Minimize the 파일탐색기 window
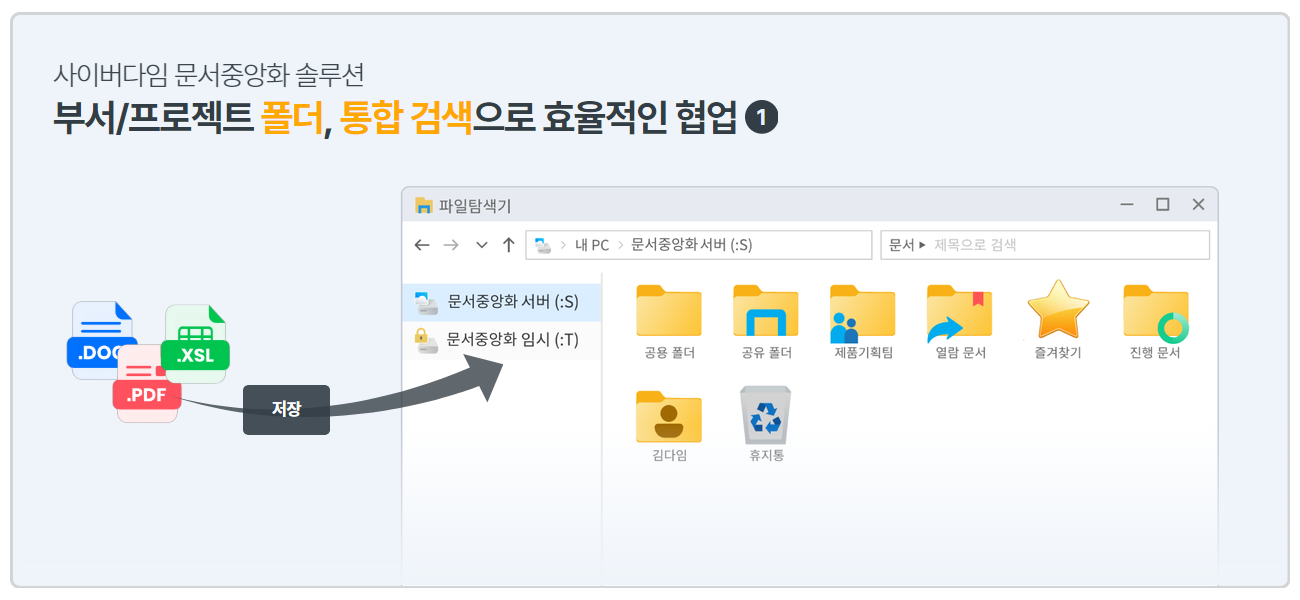The image size is (1300, 600). tap(1127, 205)
